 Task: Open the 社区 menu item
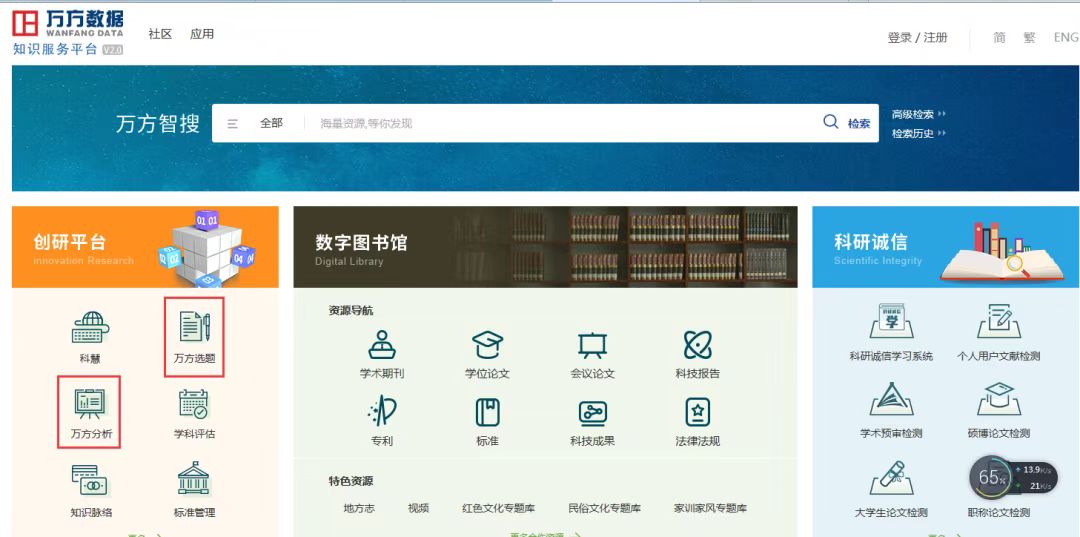[x=160, y=34]
